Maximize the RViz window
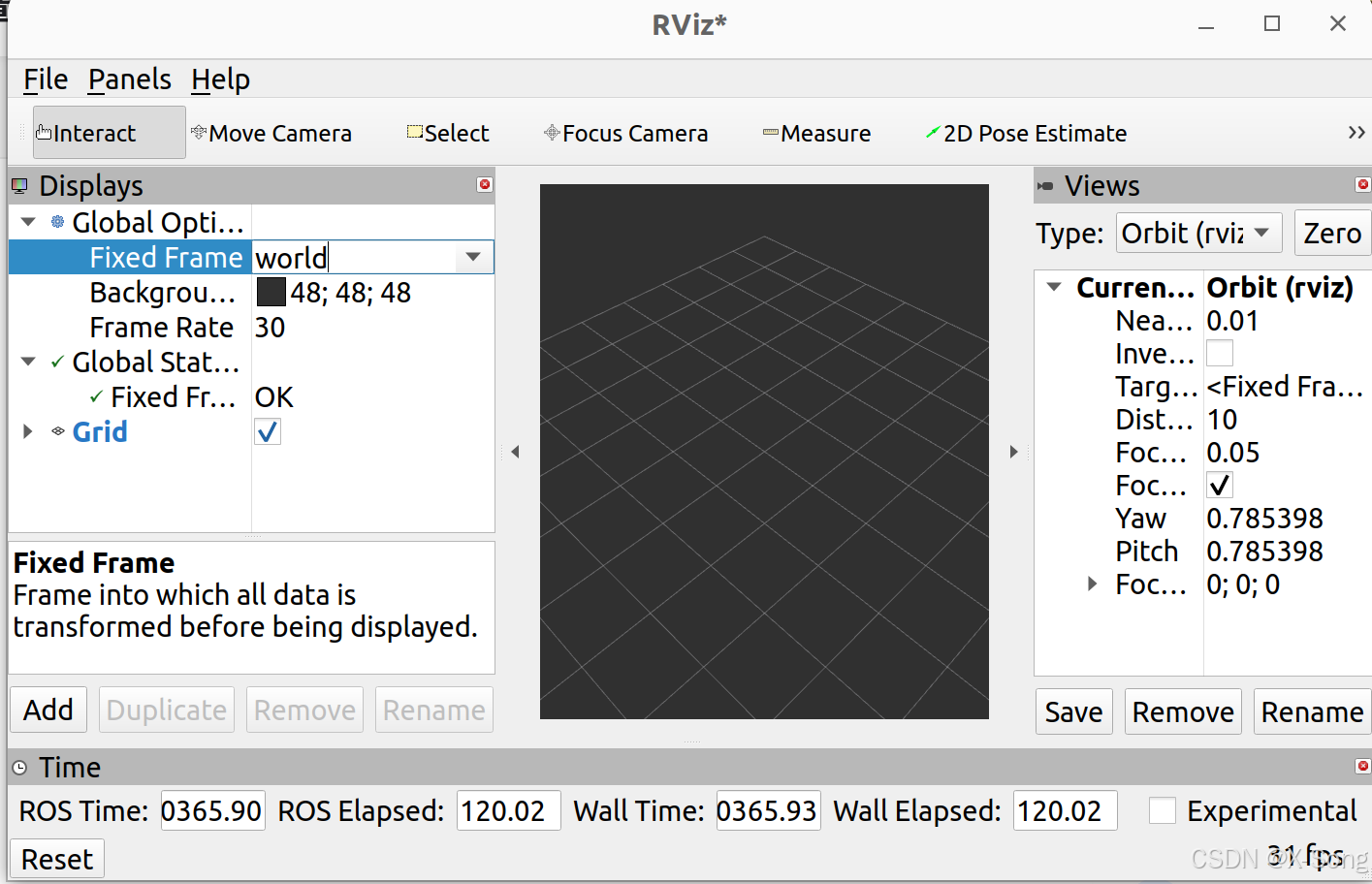Viewport: 1372px width, 884px height. (x=1272, y=24)
